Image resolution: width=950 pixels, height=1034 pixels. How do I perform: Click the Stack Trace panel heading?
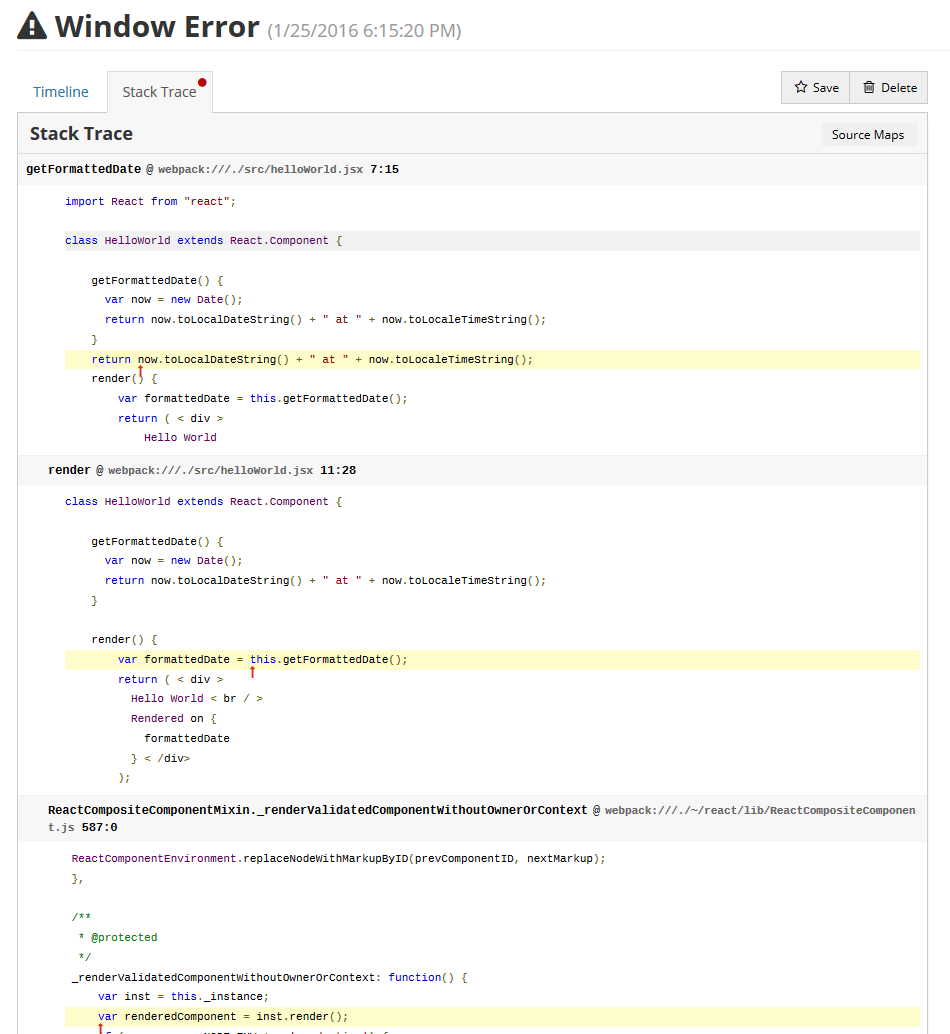click(x=81, y=134)
